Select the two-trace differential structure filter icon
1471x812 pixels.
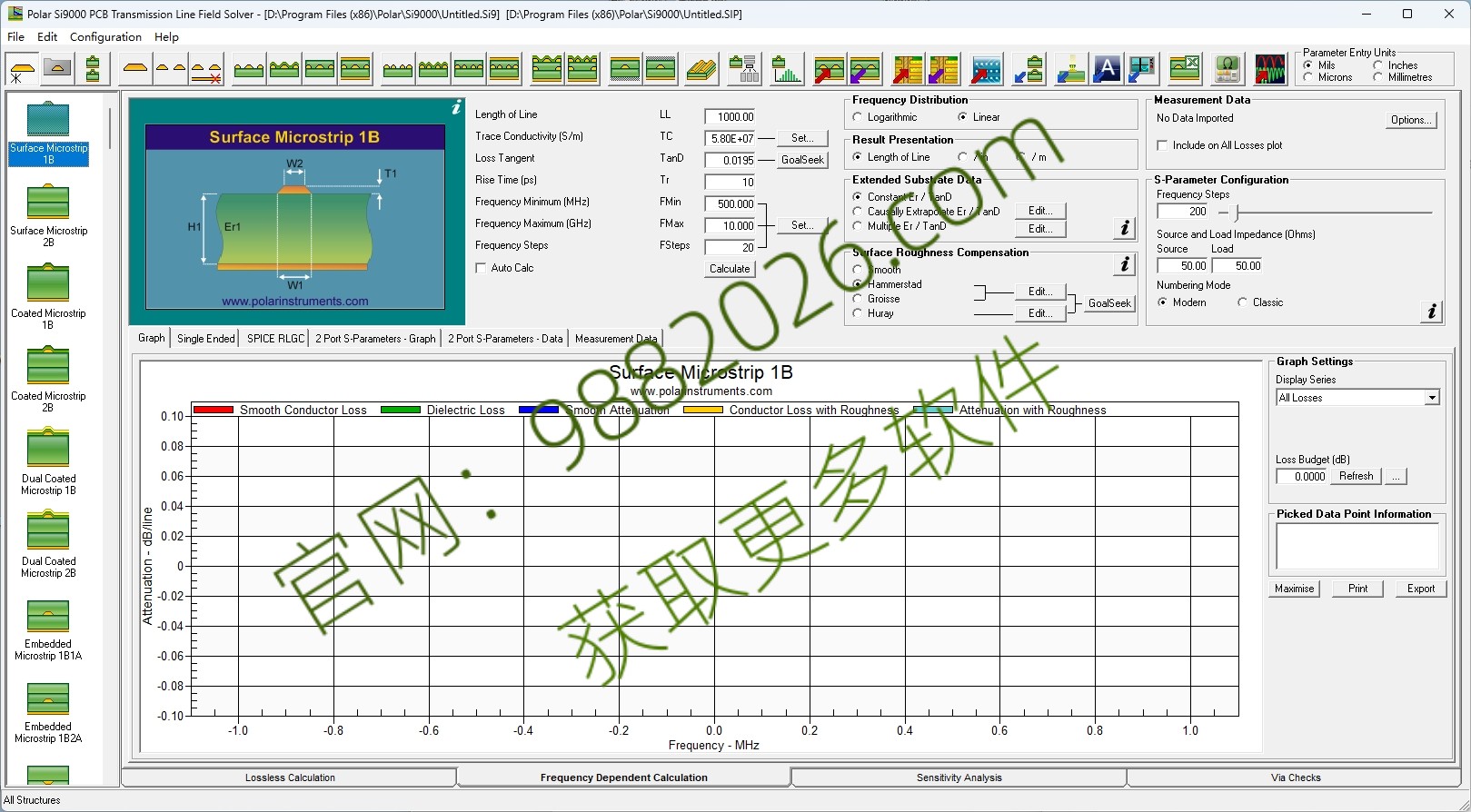pos(171,69)
